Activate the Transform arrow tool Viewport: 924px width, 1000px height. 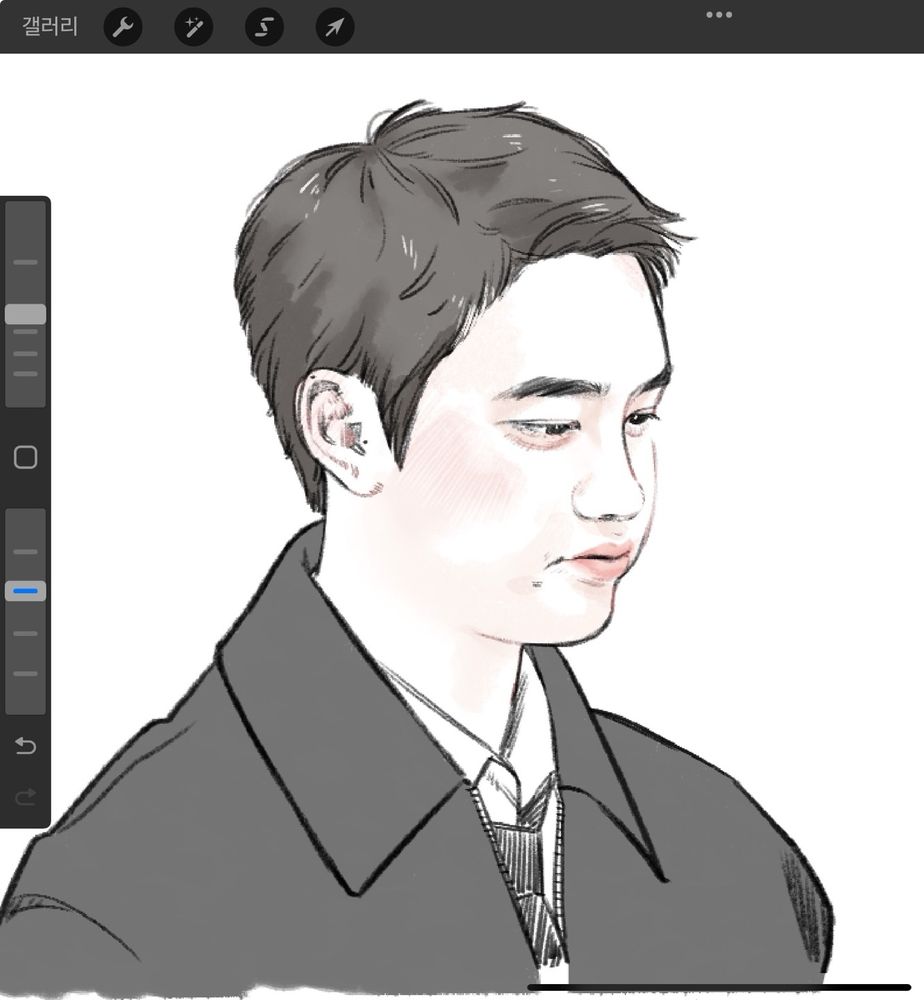pyautogui.click(x=335, y=27)
